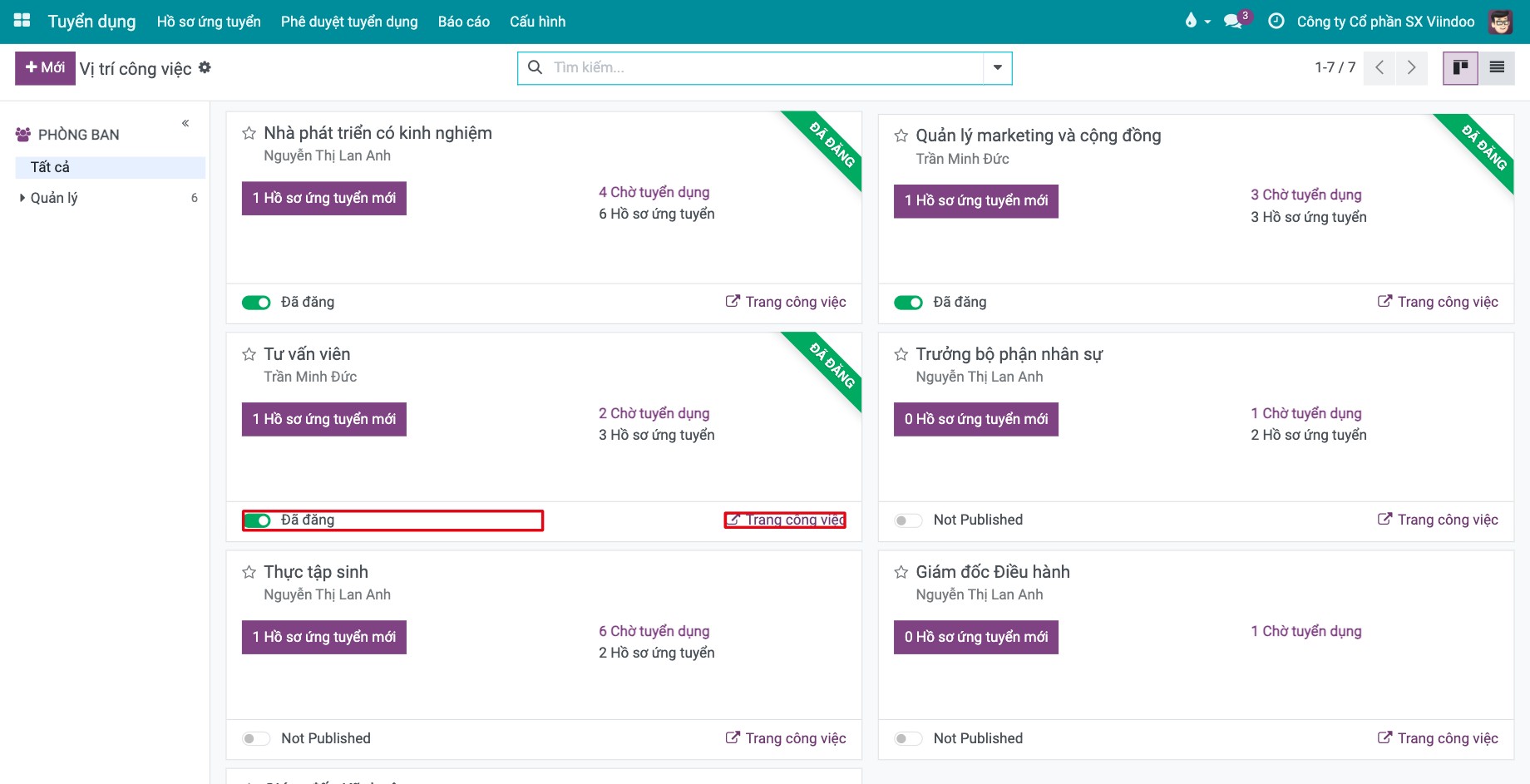Image resolution: width=1530 pixels, height=784 pixels.
Task: Open the Báo cáo menu
Action: (464, 22)
